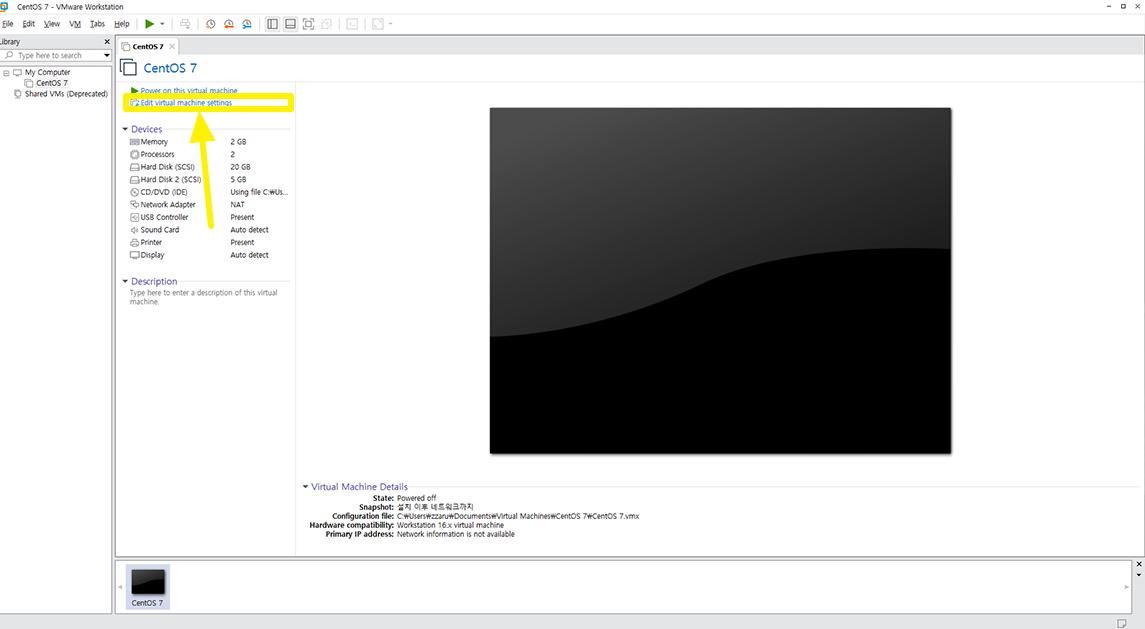Toggle the library sidebar view icon

(x=272, y=24)
